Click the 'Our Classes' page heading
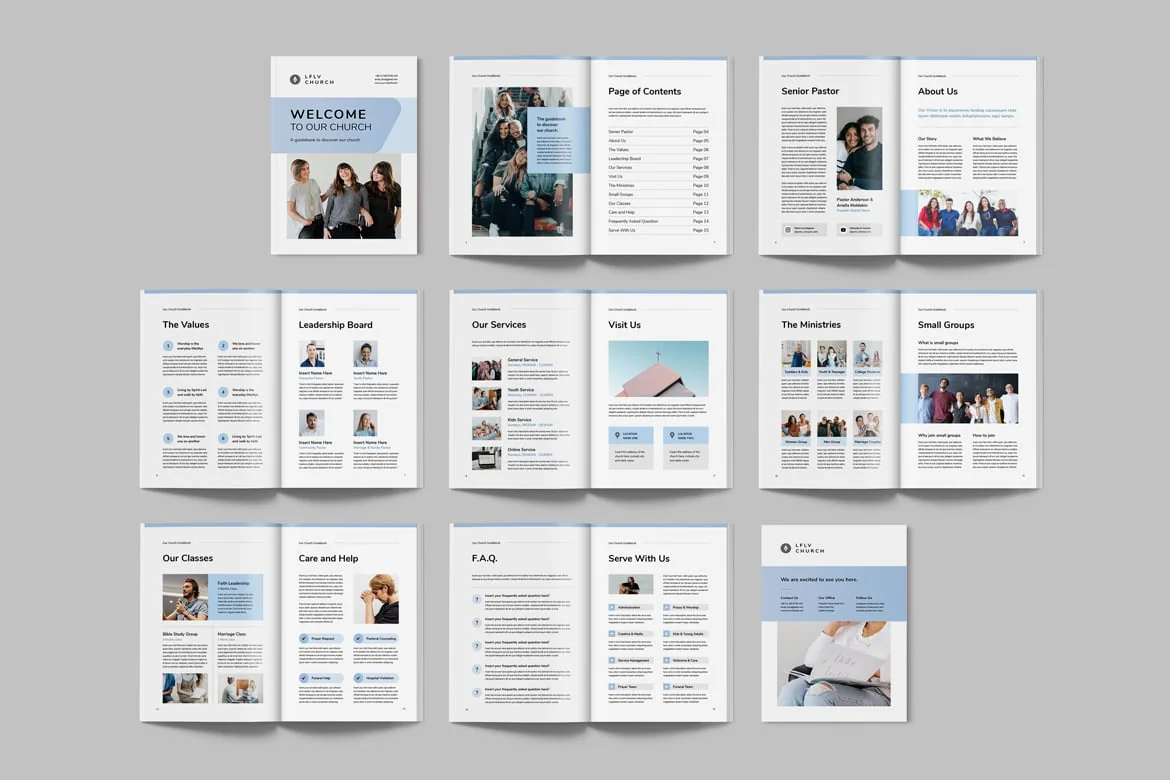This screenshot has width=1170, height=780. [x=187, y=558]
